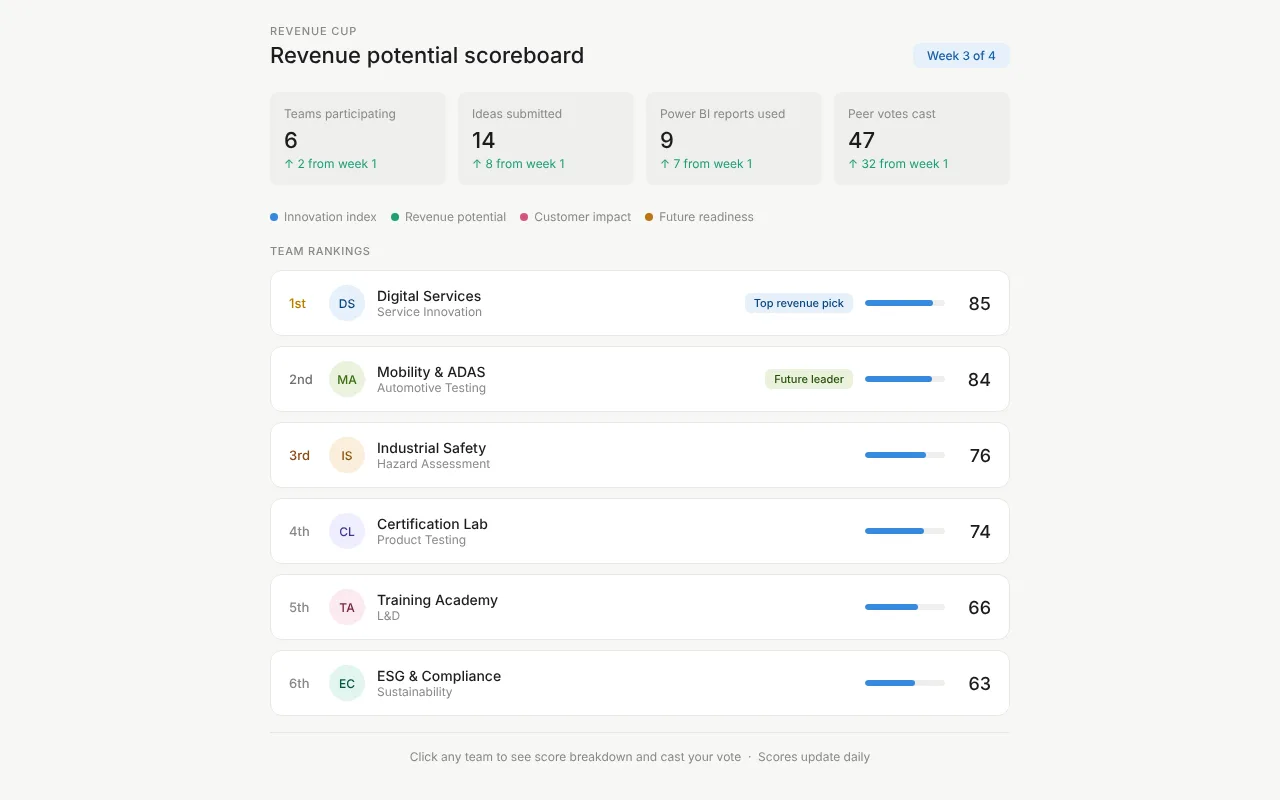Click the Week 3 of 4 badge
This screenshot has height=800, width=1280.
tap(961, 56)
